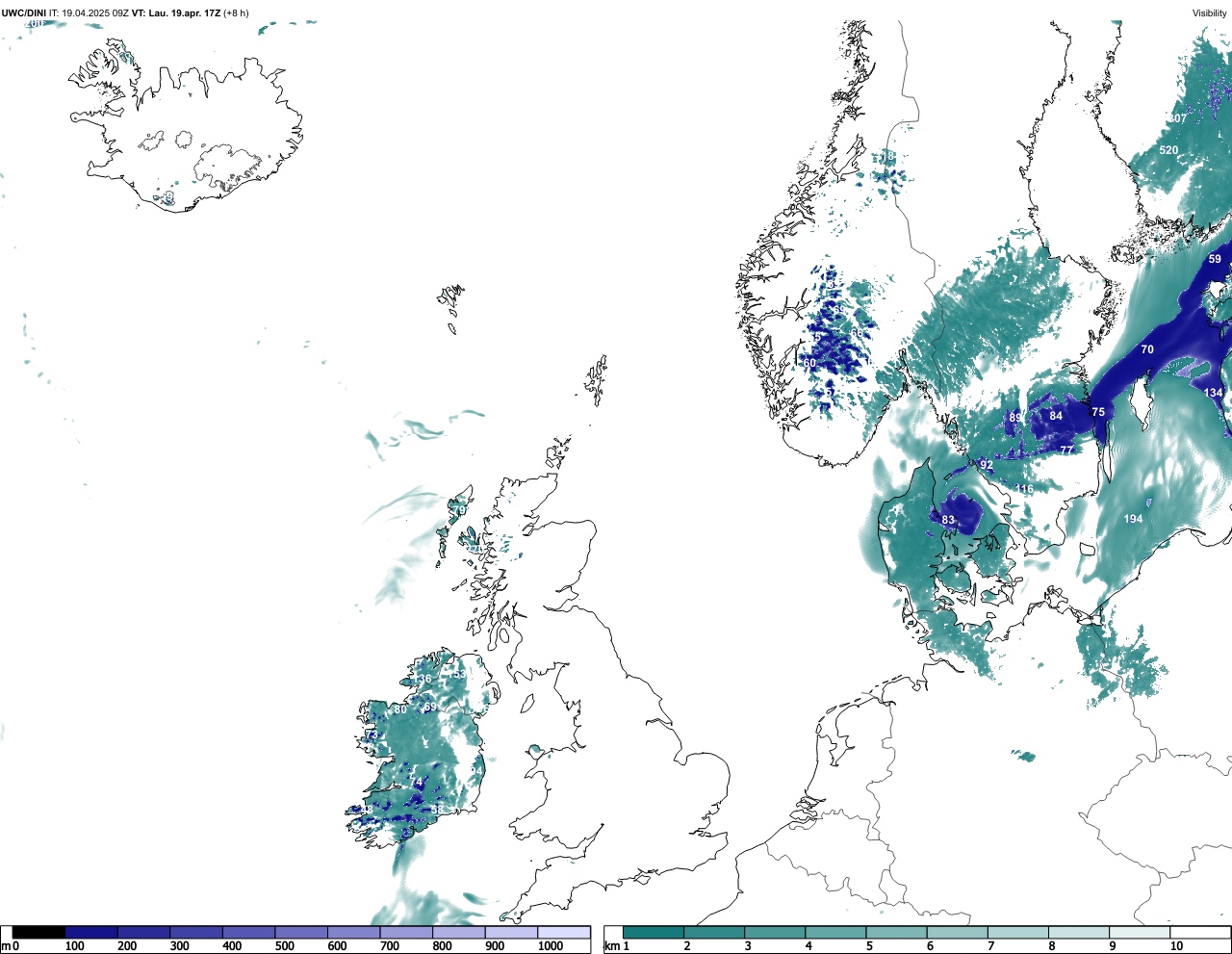Click the '66' value over southern Norway
Screen dimensions: 1232x954
pyautogui.click(x=856, y=333)
